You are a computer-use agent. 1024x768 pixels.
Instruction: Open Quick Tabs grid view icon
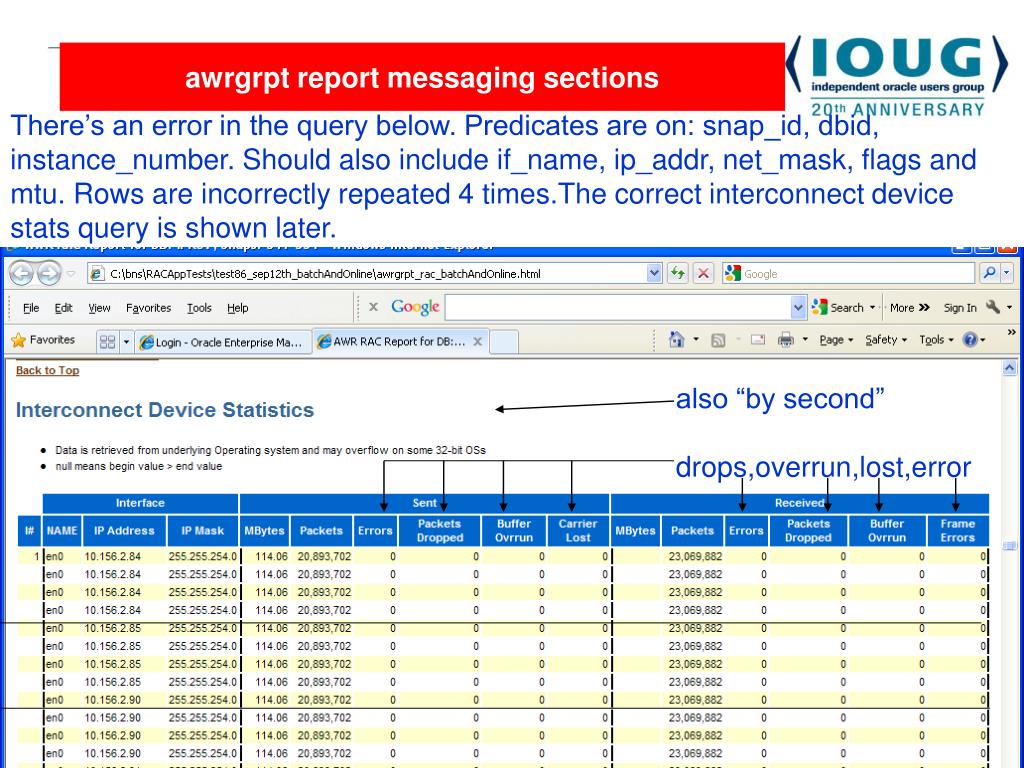tap(108, 342)
